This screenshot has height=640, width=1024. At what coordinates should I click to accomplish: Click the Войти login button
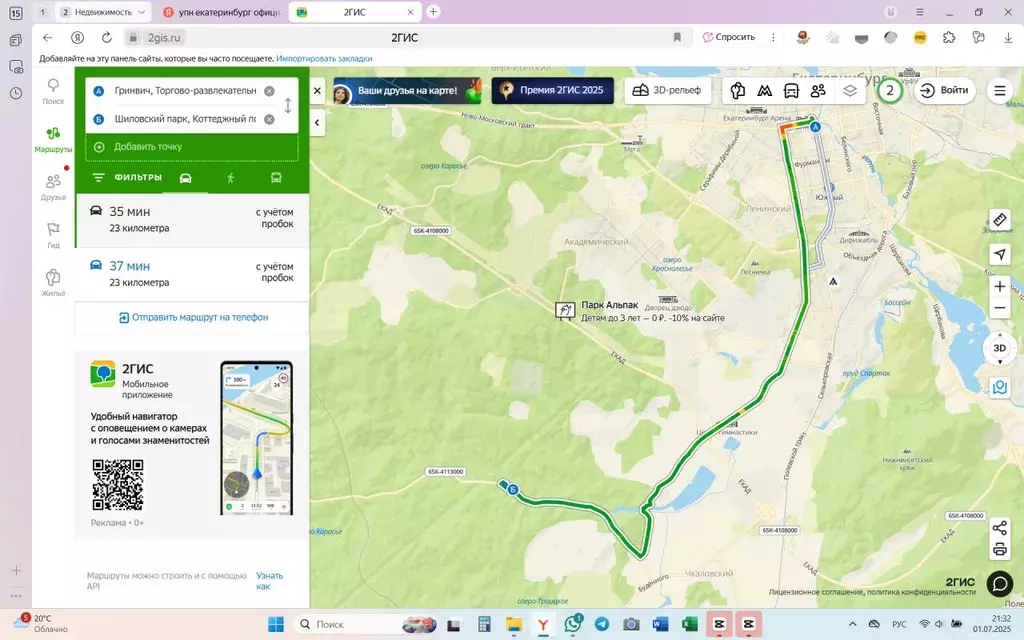tap(944, 90)
